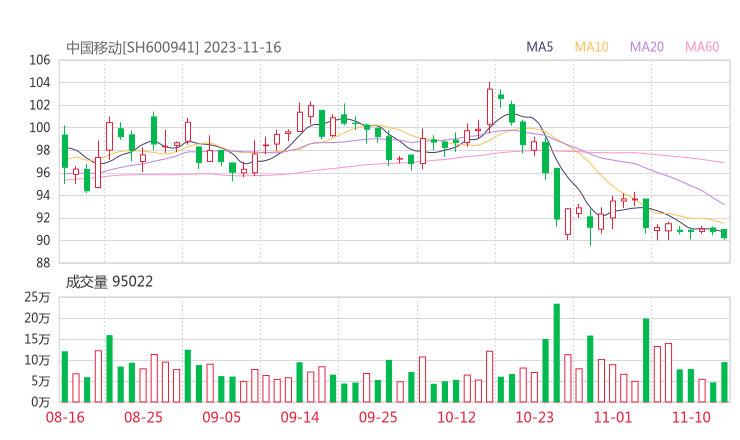Click the 0万 volume axis label
Screen dimensions: 740x440
pyautogui.click(x=41, y=402)
